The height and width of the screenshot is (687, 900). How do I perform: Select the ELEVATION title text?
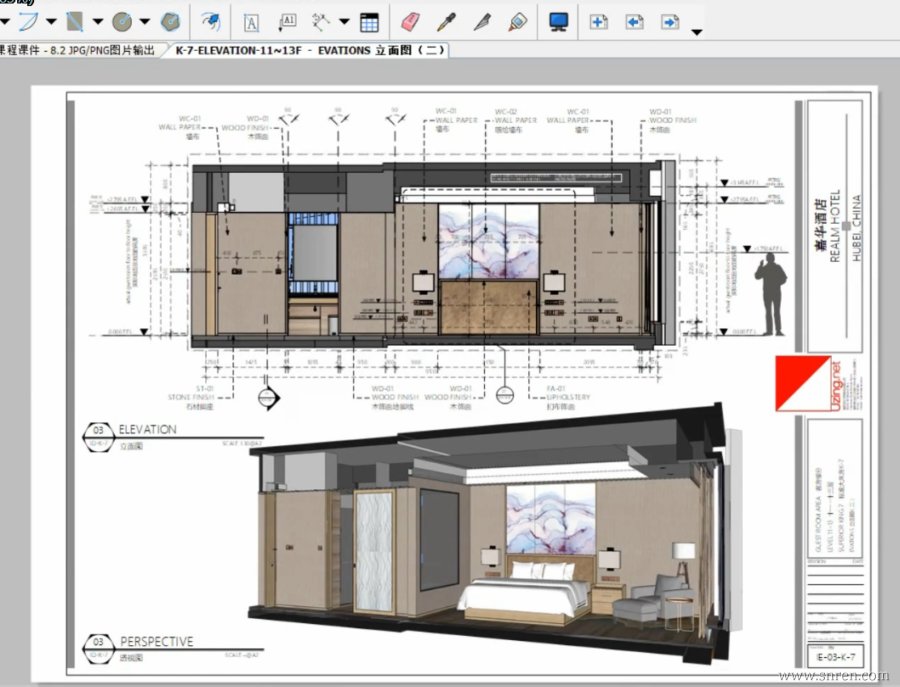[148, 429]
